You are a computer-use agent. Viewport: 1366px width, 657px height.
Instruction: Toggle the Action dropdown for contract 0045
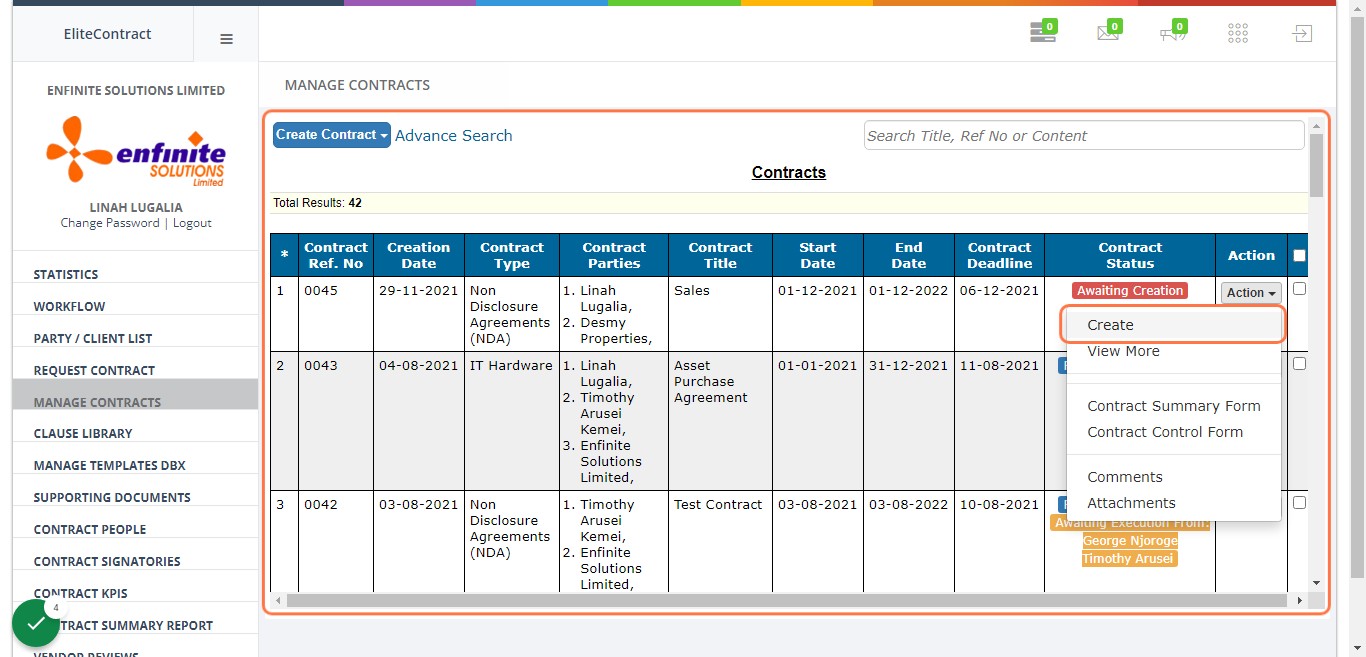pyautogui.click(x=1251, y=292)
